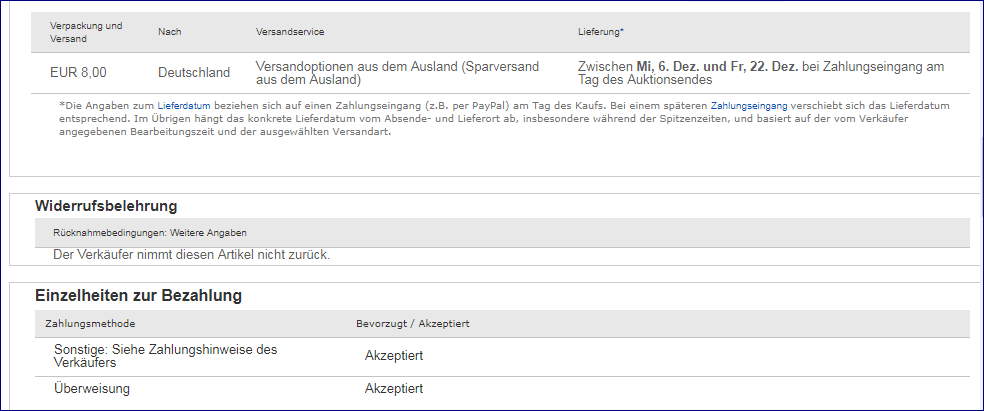
Task: Click the Widerrufsbelehrung section heading
Action: click(106, 206)
